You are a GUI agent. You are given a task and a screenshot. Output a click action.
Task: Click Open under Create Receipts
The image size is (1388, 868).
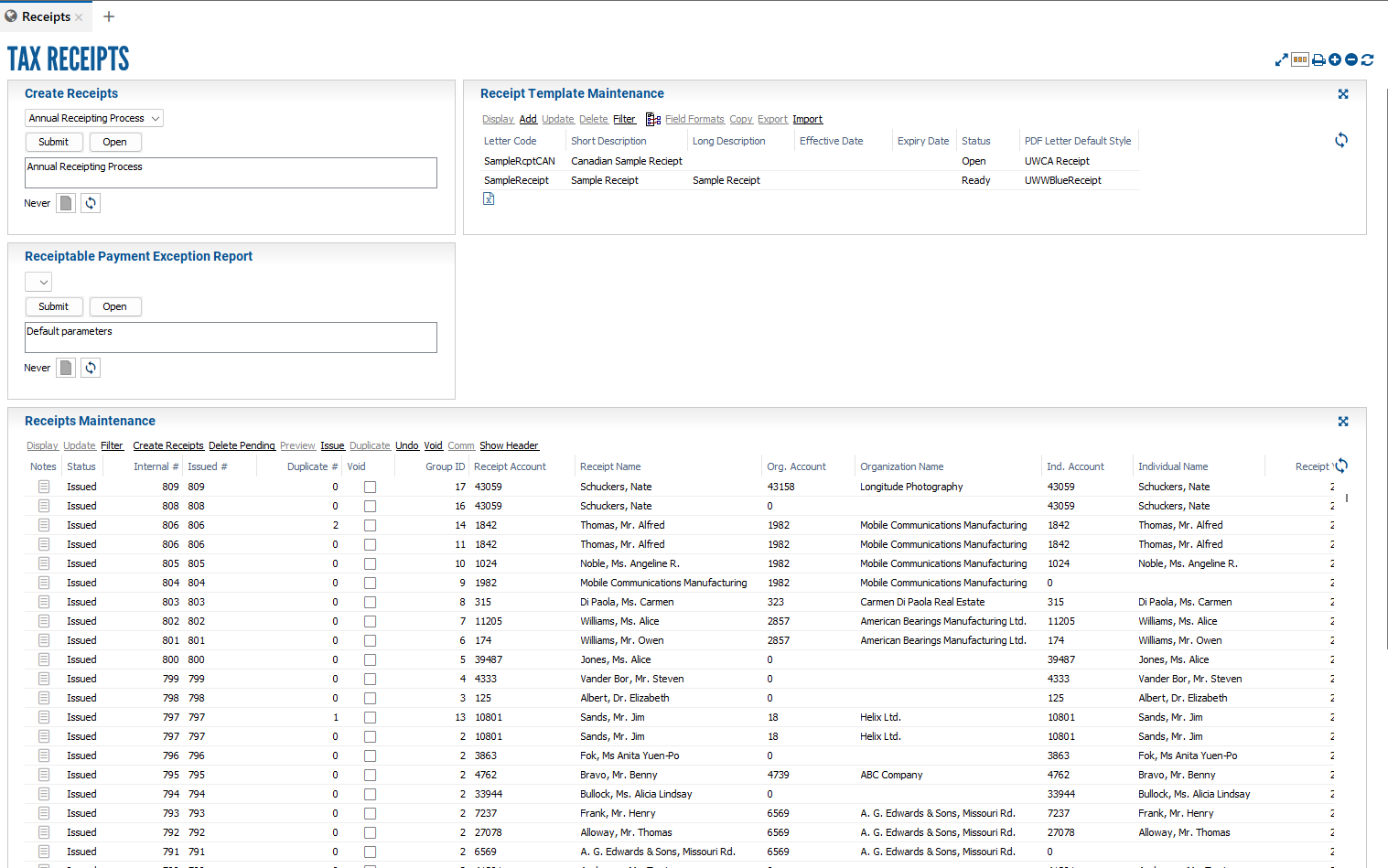pyautogui.click(x=115, y=142)
